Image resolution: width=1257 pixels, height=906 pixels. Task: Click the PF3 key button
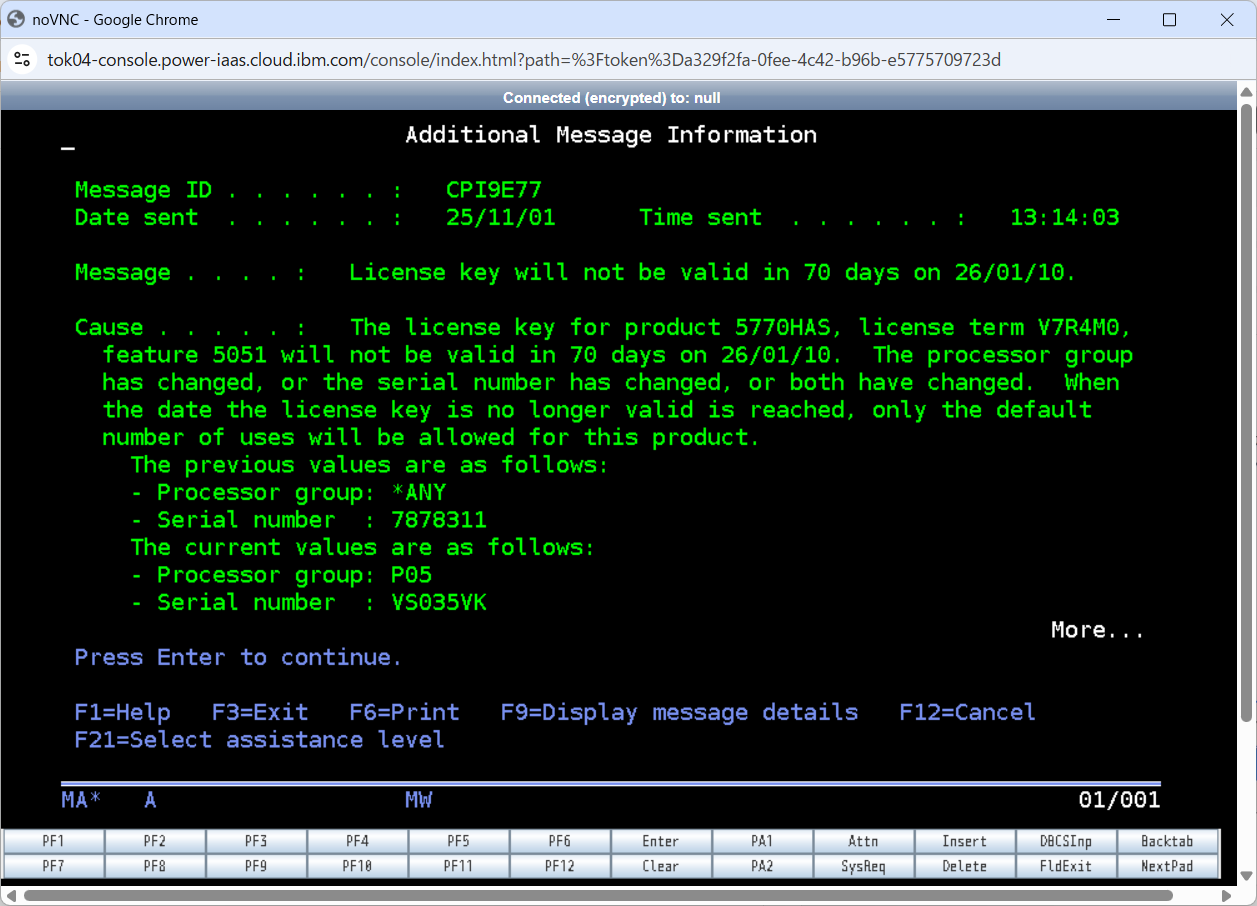pos(256,841)
